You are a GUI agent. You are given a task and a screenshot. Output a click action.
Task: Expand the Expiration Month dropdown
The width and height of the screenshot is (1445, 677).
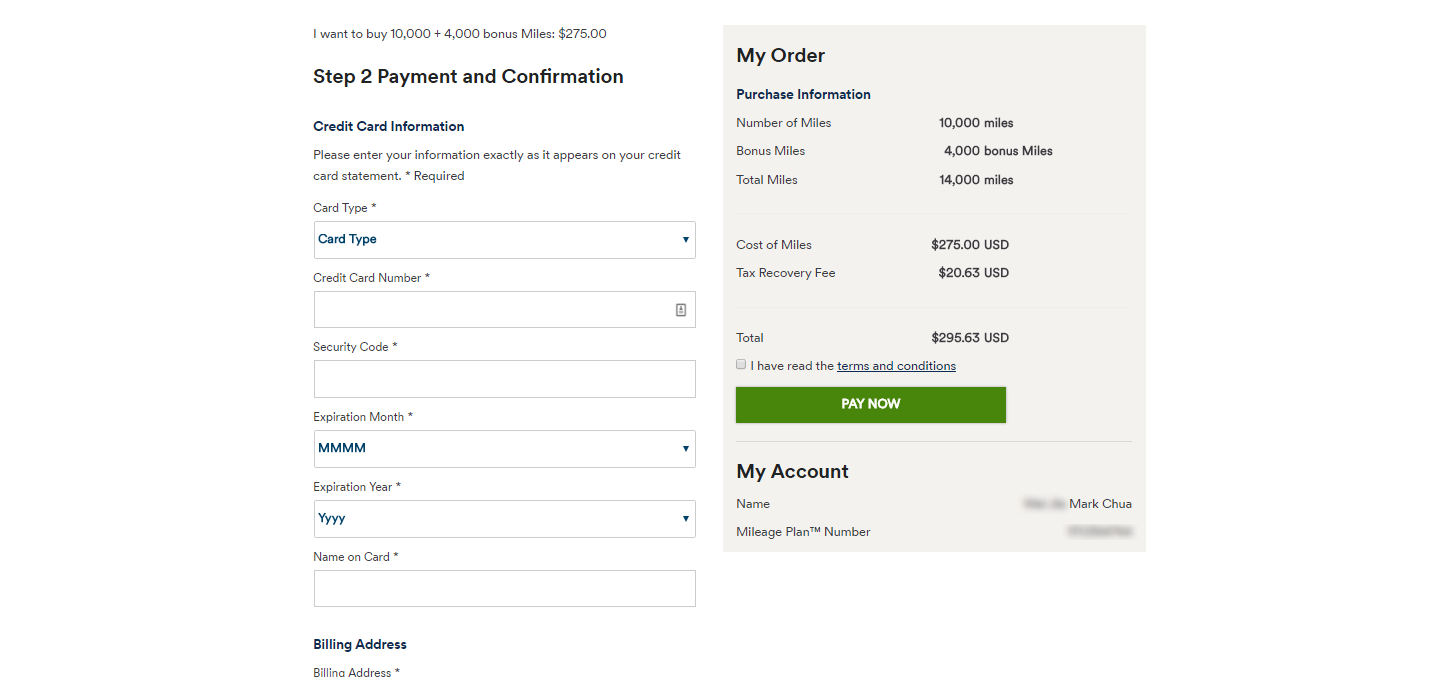(x=504, y=449)
